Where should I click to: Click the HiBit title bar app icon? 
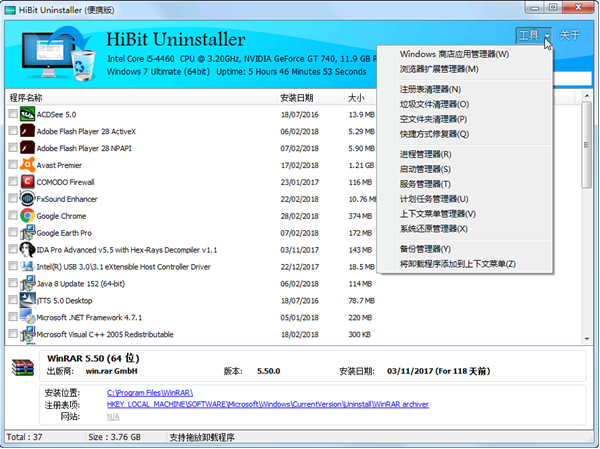coord(10,10)
